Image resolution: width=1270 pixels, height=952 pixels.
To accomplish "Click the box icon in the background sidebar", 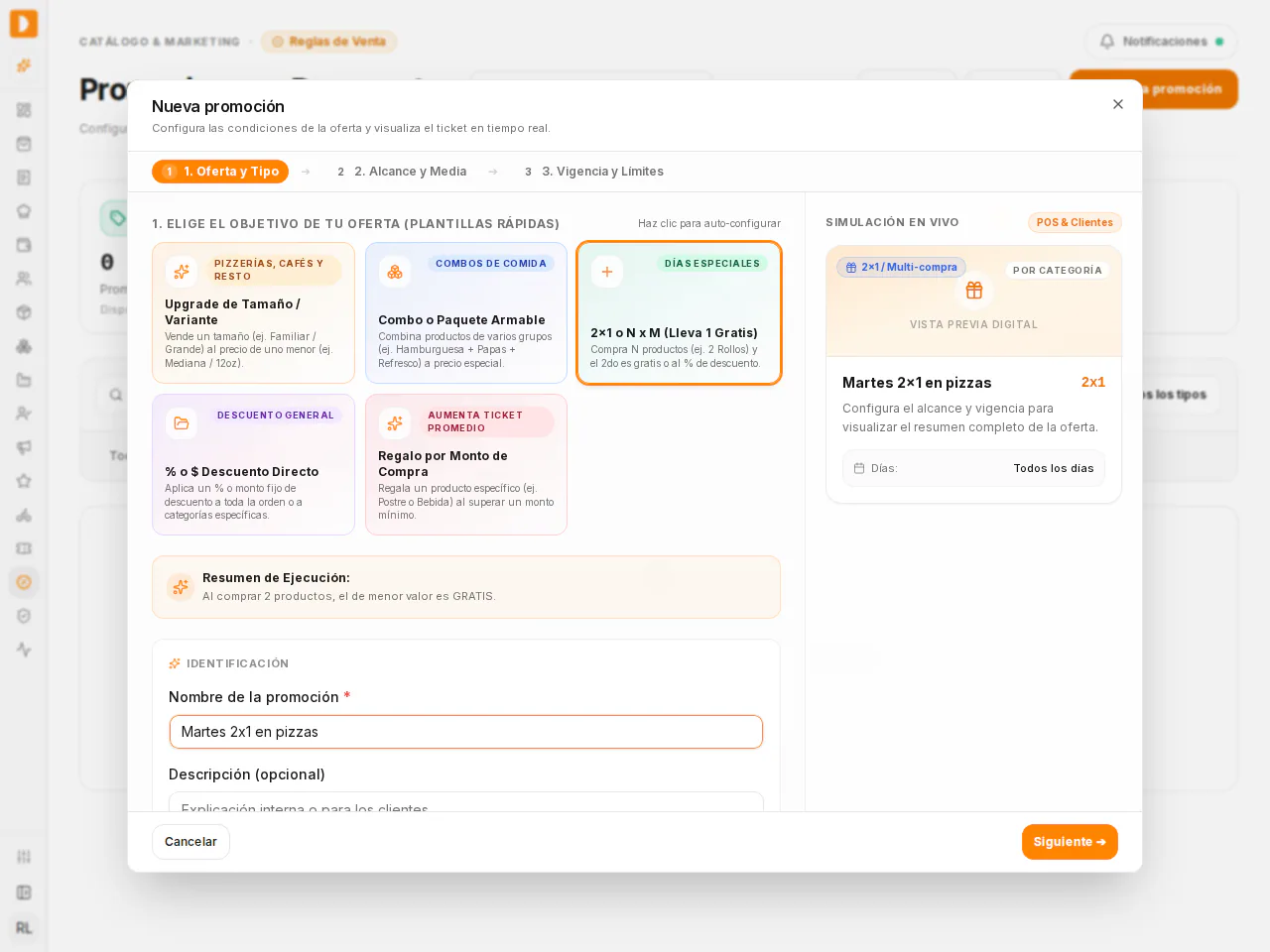I will point(24,312).
